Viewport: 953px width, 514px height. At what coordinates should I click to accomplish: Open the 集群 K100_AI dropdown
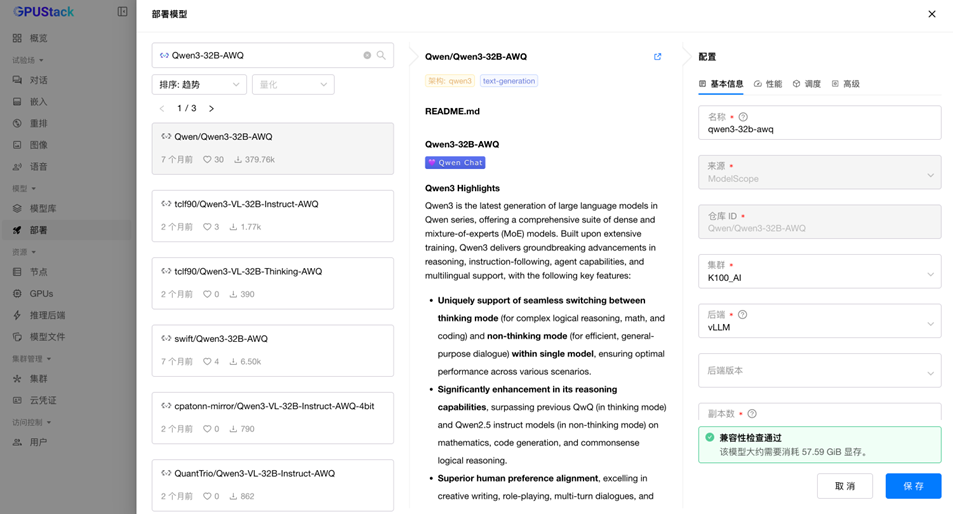pyautogui.click(x=820, y=272)
